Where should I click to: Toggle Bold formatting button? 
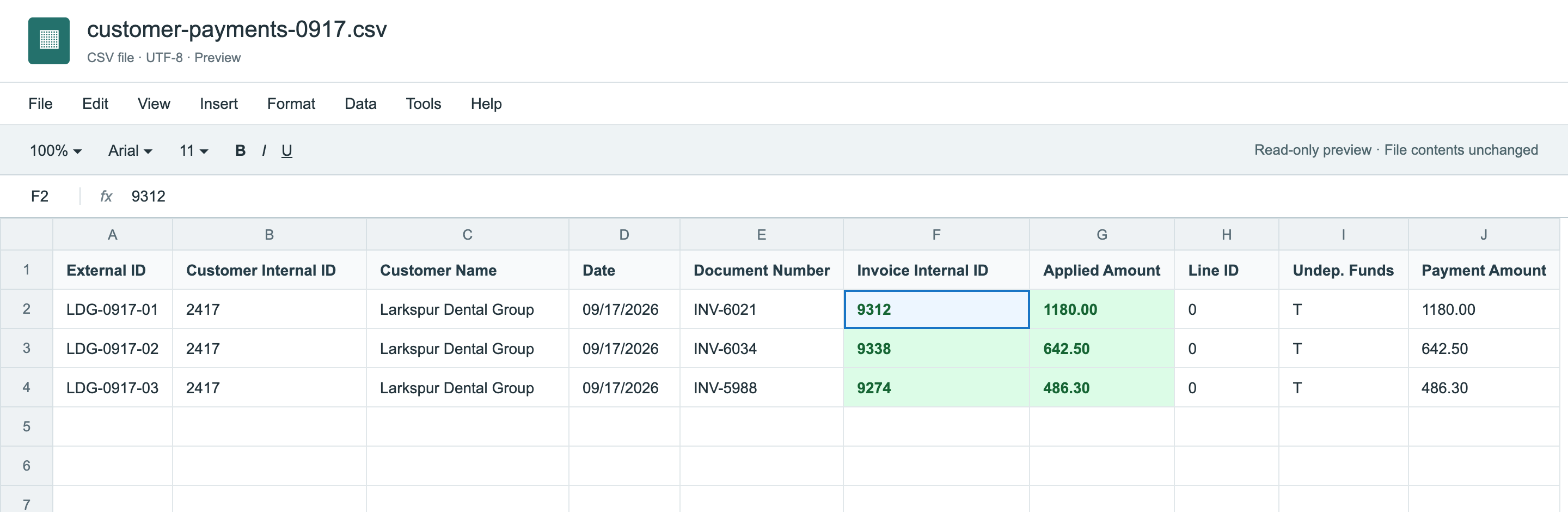pos(241,150)
